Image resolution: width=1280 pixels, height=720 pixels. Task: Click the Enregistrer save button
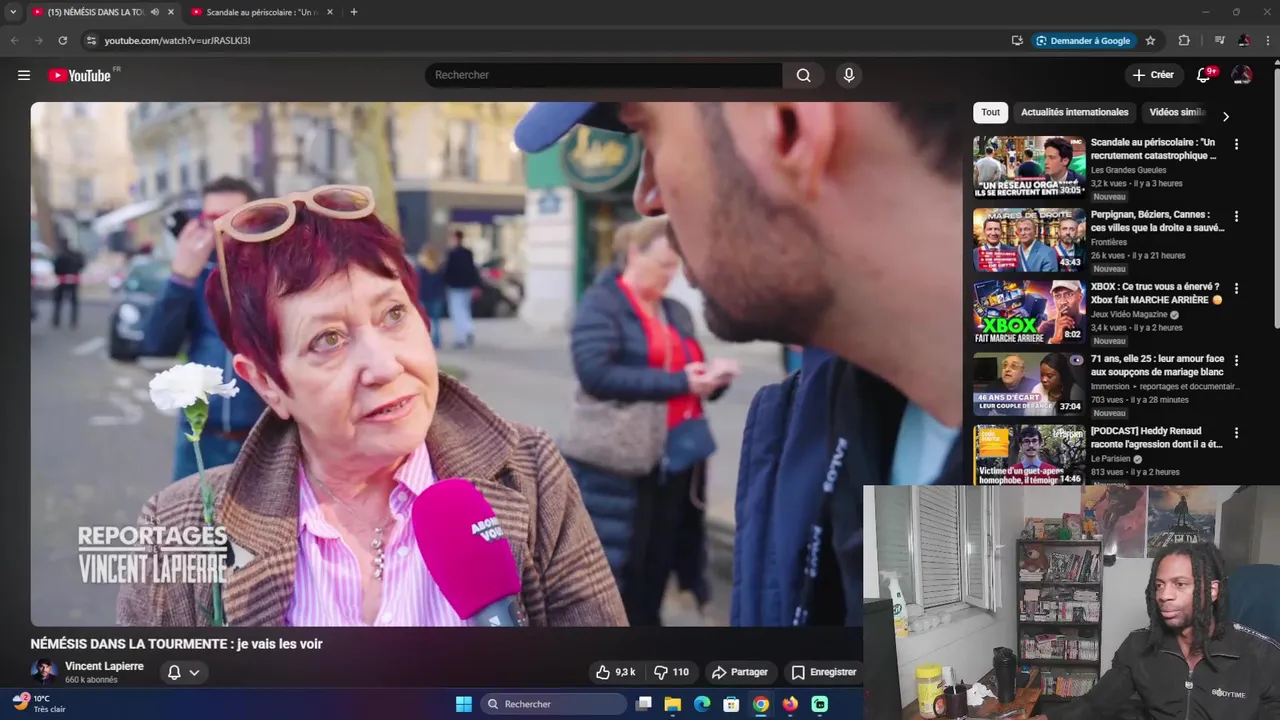coord(824,672)
